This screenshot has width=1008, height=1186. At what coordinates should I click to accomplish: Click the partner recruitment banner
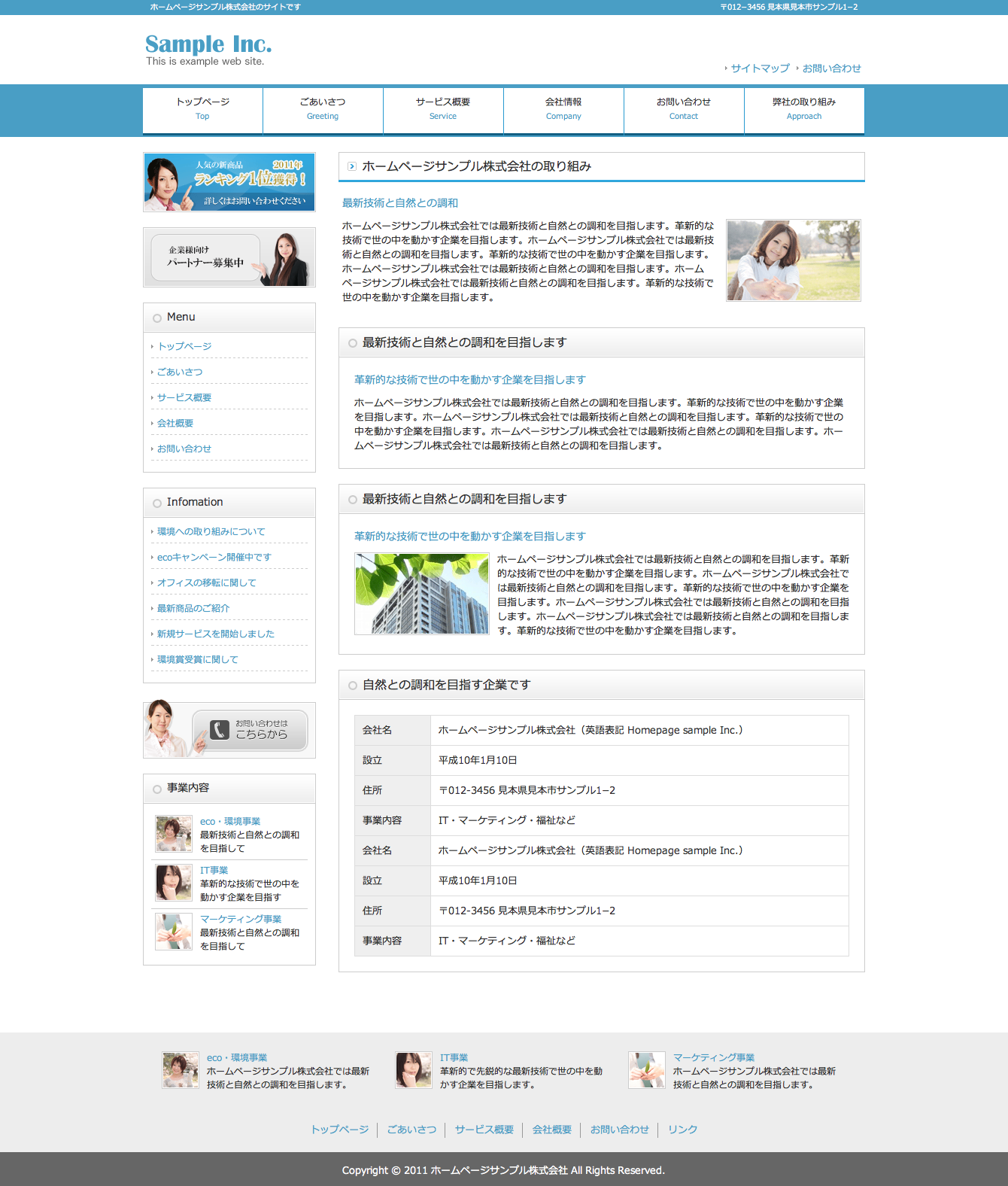229,257
